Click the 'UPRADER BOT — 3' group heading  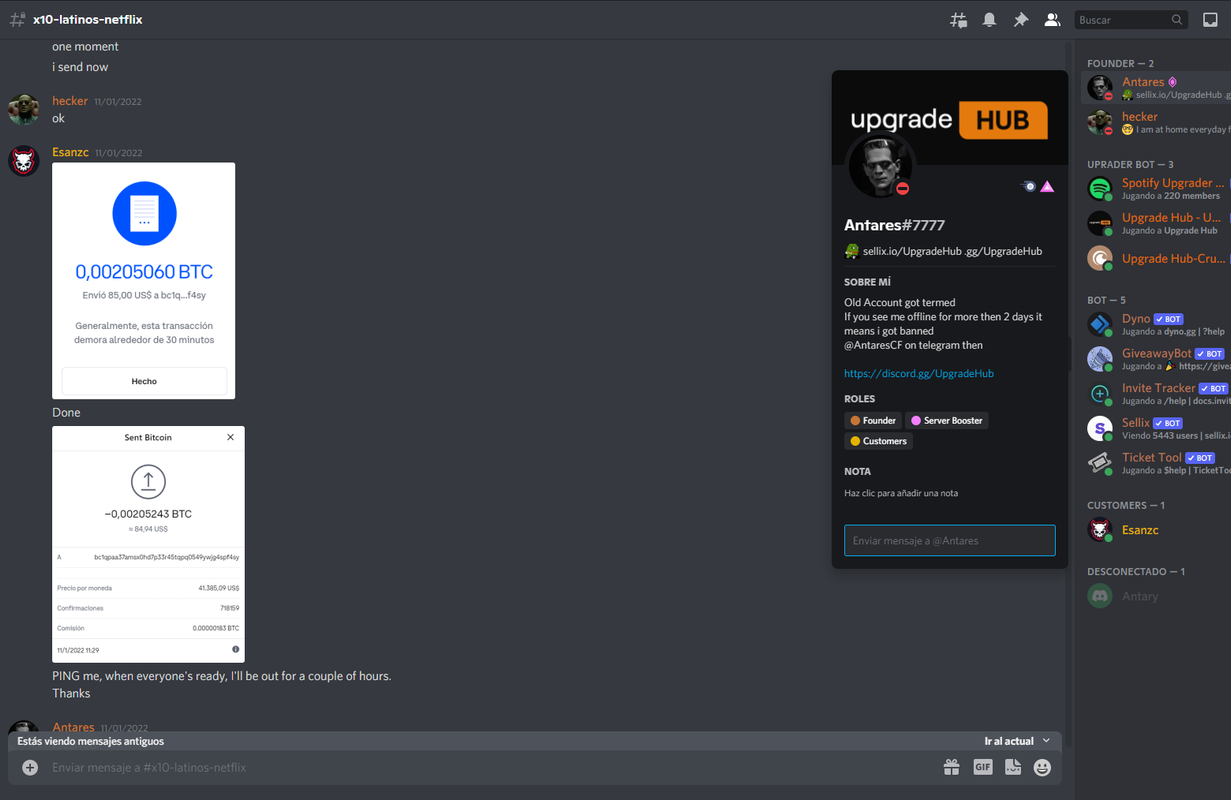1130,164
